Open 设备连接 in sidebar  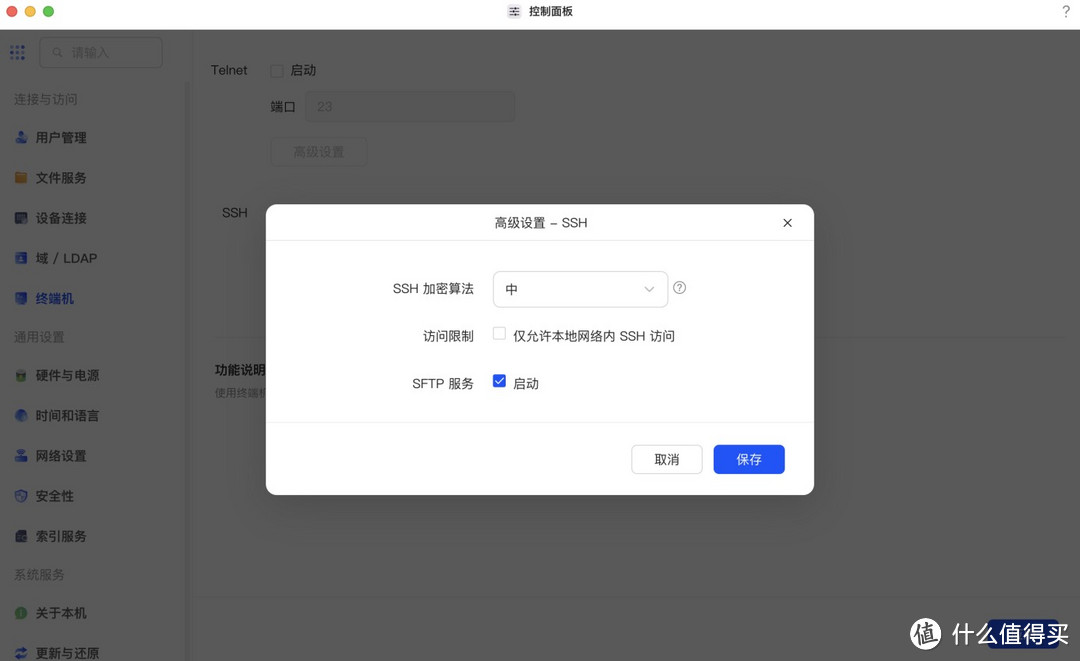click(61, 218)
